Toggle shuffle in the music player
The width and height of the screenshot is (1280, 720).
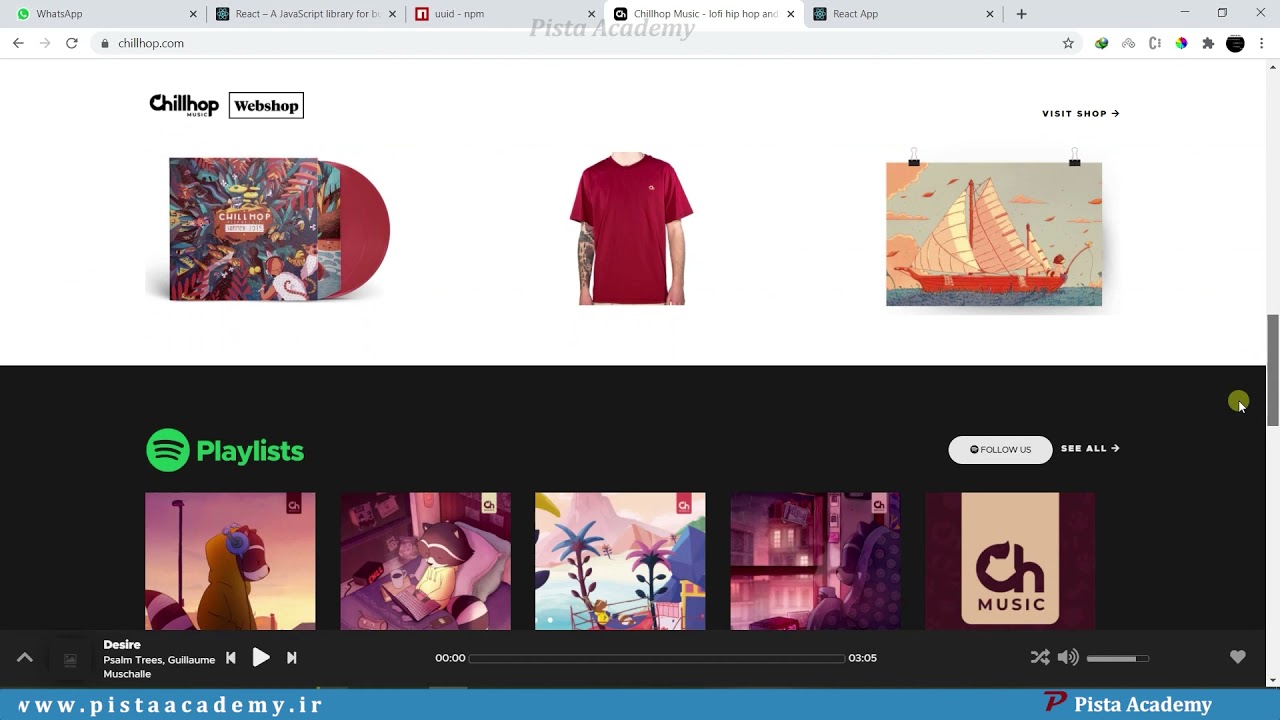[1040, 657]
